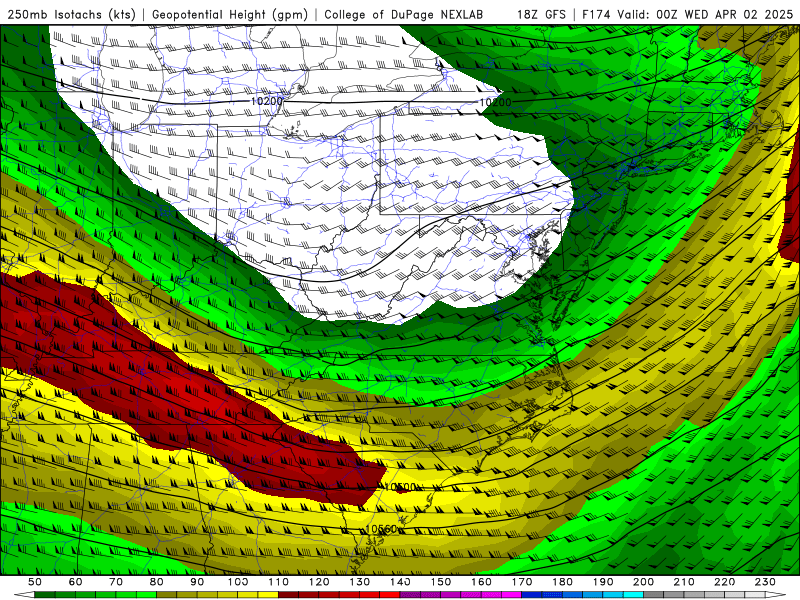The height and width of the screenshot is (600, 800).
Task: Click the 10560 height contour label
Action: 381,529
